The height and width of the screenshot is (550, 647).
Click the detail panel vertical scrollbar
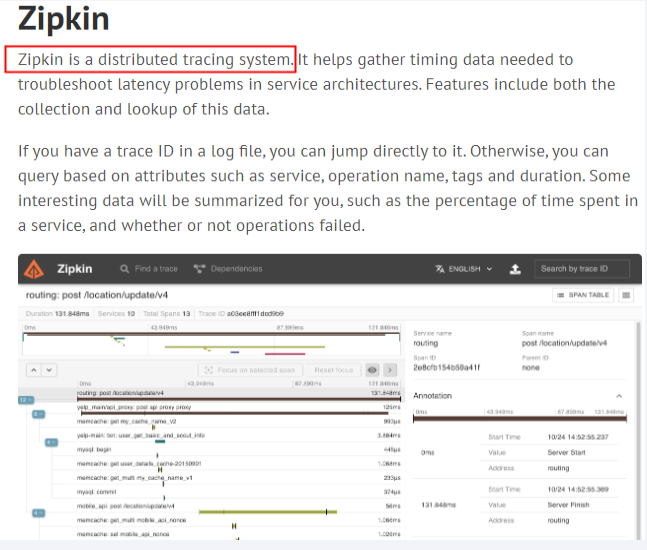pyautogui.click(x=638, y=429)
